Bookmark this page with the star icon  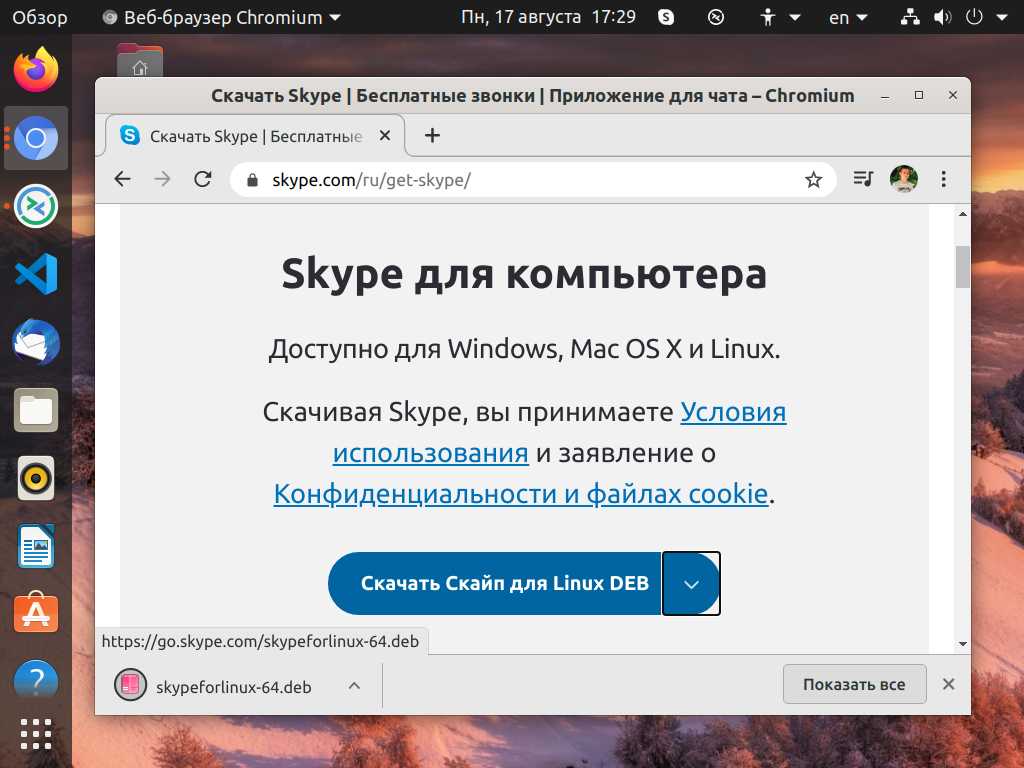tap(813, 180)
